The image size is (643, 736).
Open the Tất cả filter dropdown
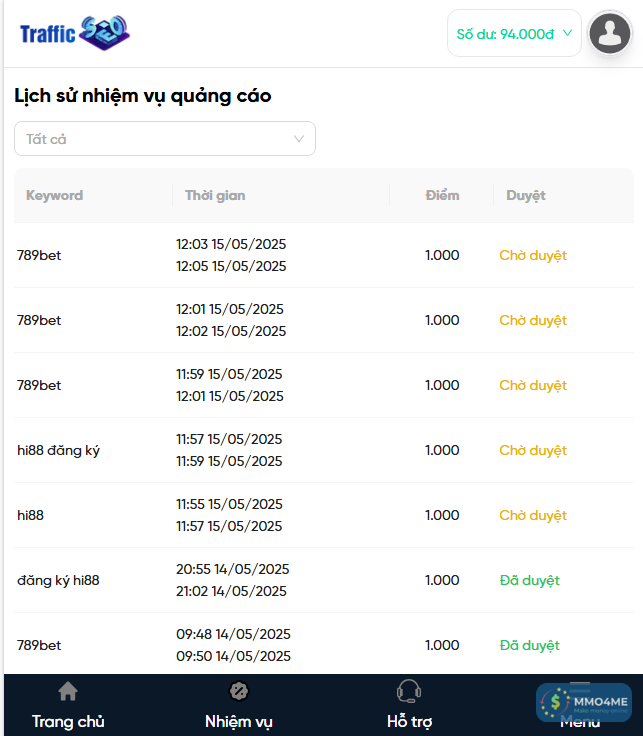click(165, 139)
